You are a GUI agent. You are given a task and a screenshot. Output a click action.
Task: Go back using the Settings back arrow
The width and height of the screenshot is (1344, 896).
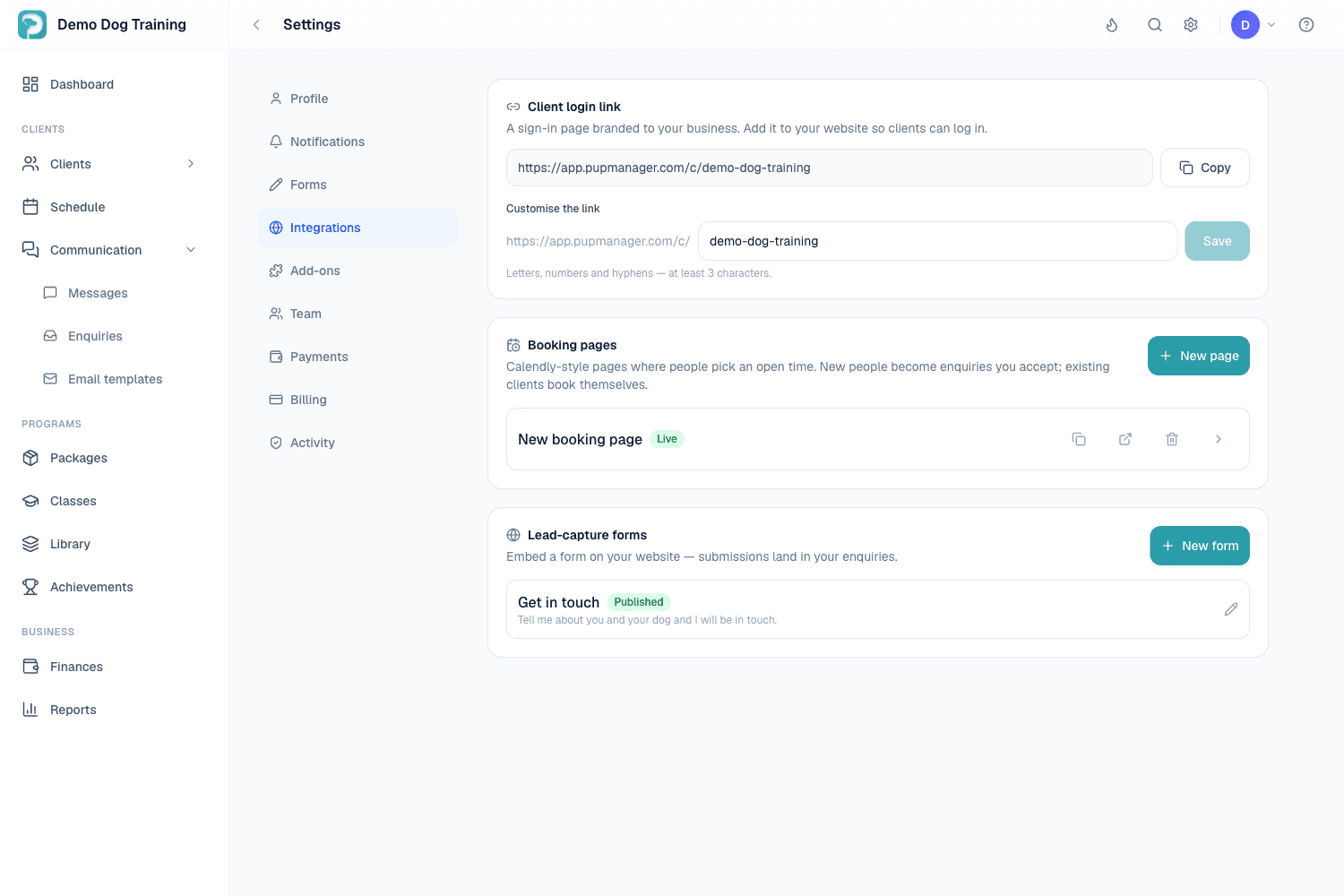click(x=256, y=25)
